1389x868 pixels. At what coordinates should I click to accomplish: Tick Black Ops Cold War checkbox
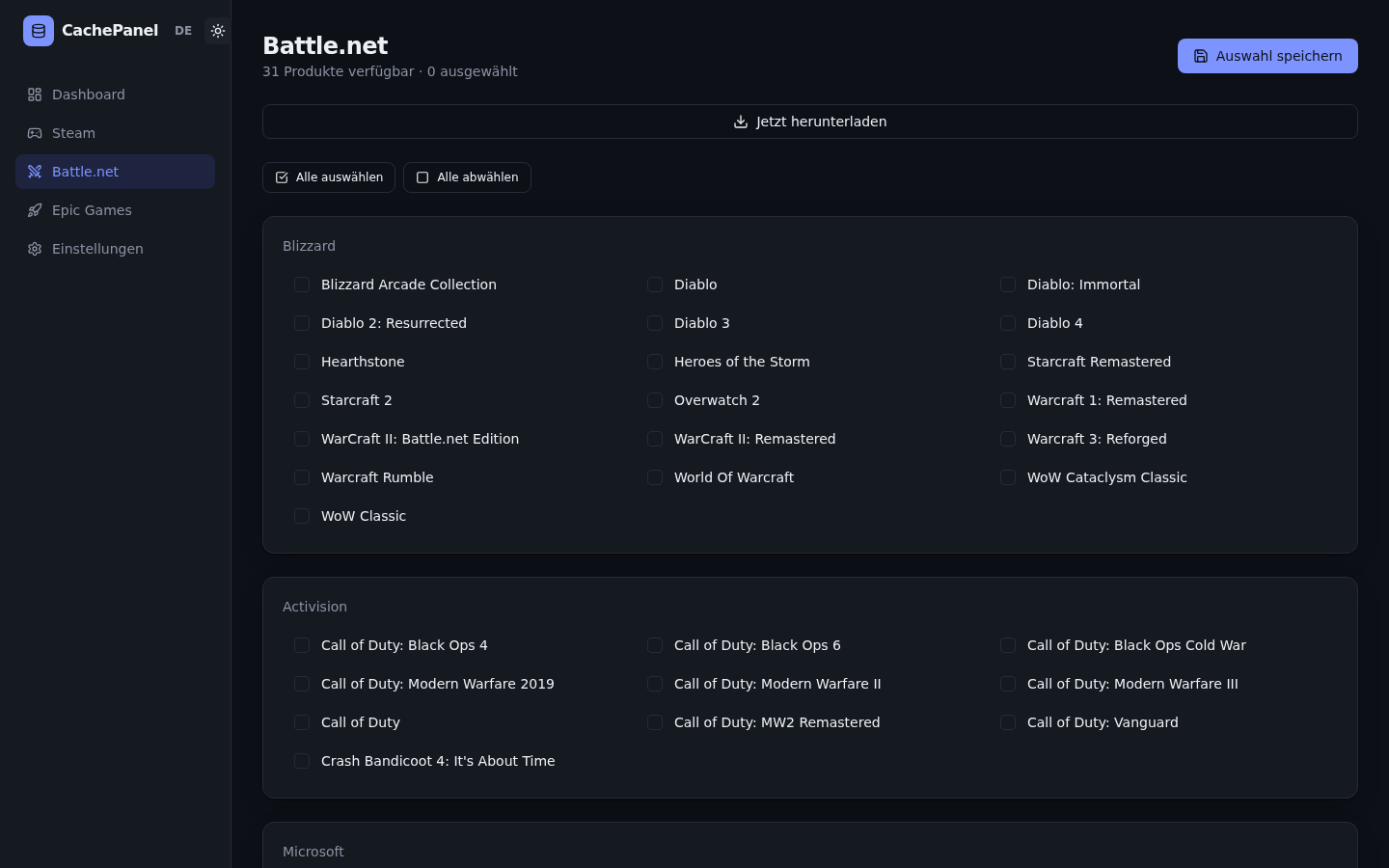(x=1008, y=645)
